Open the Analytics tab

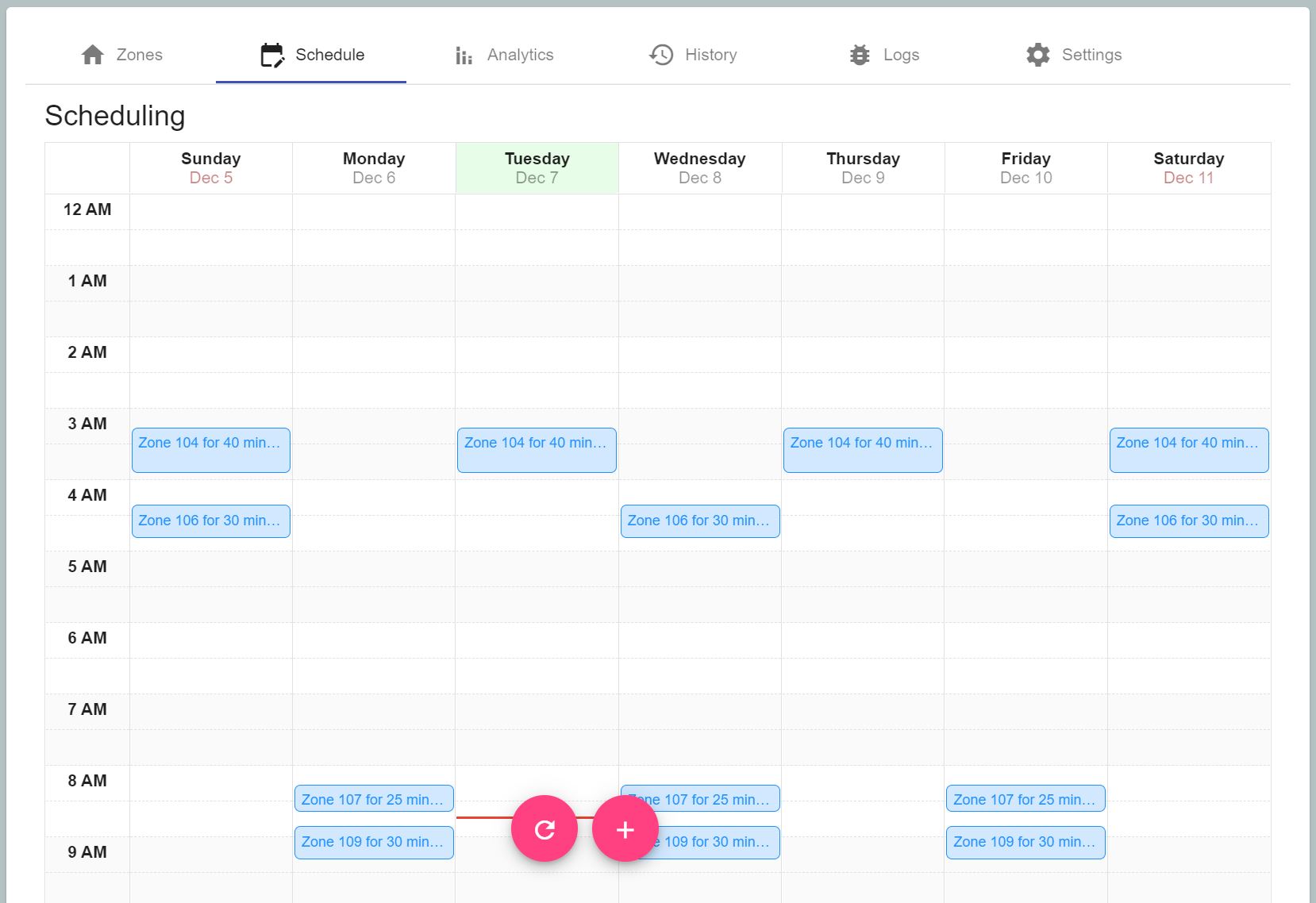click(503, 55)
